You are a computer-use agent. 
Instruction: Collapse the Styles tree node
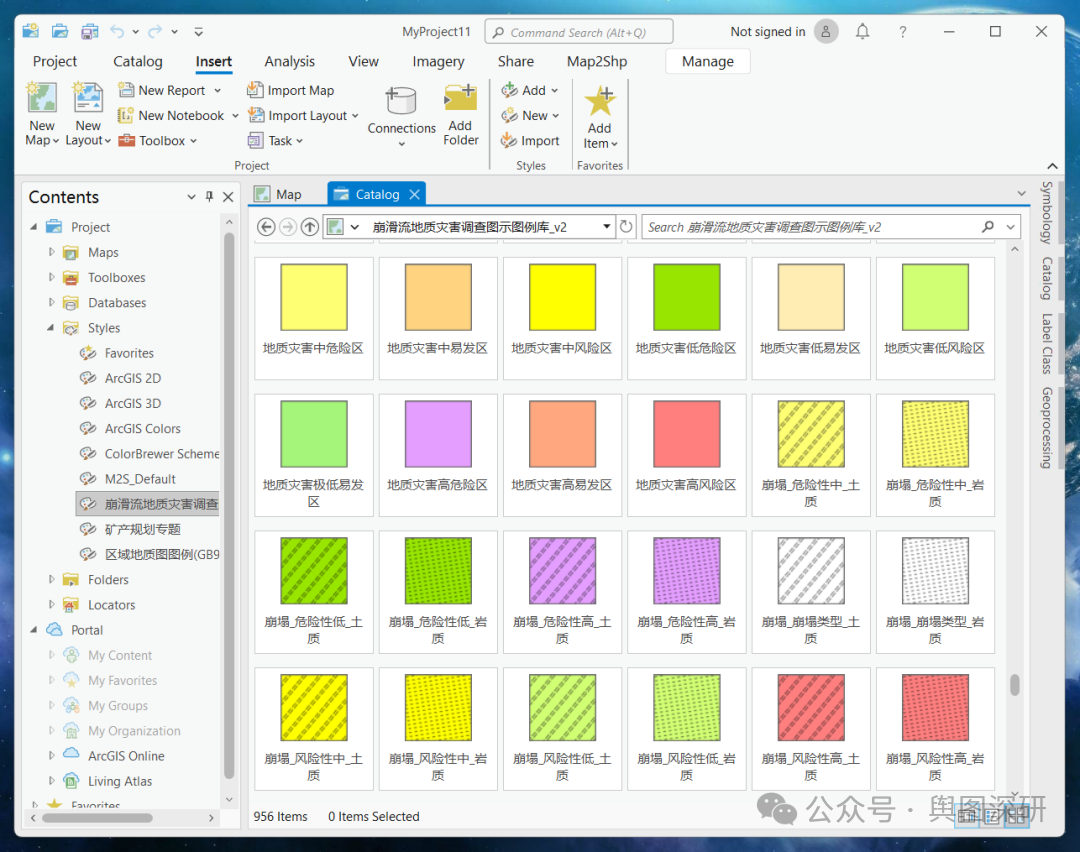pyautogui.click(x=50, y=328)
